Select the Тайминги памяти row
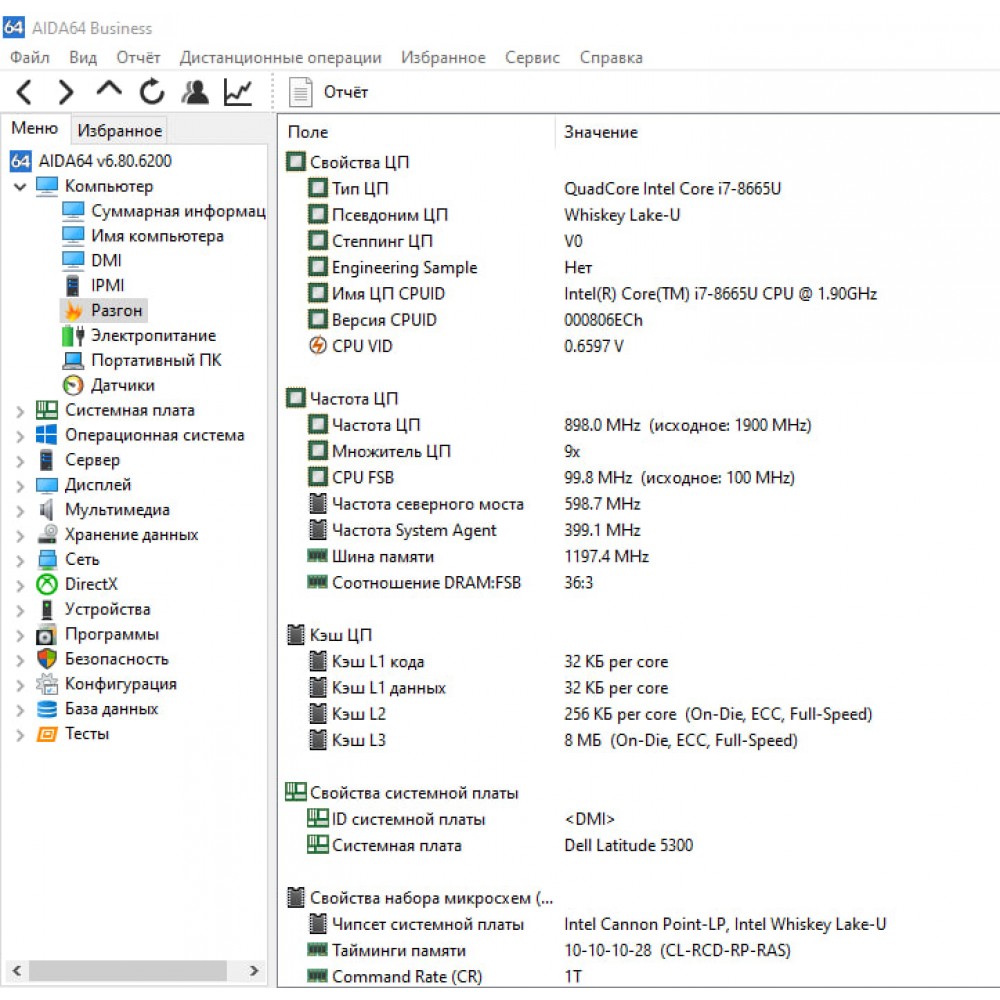 pyautogui.click(x=638, y=950)
